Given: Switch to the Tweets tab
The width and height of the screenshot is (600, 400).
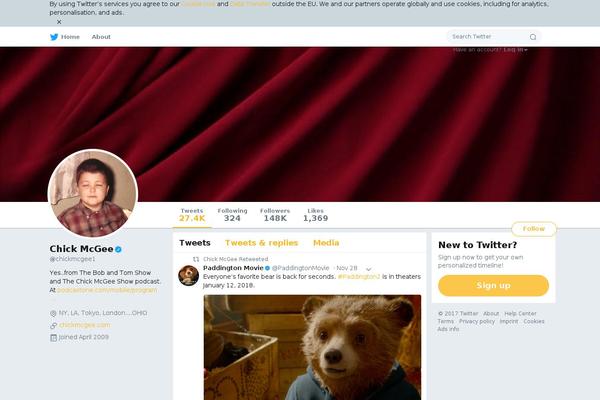Looking at the screenshot, I should [195, 243].
